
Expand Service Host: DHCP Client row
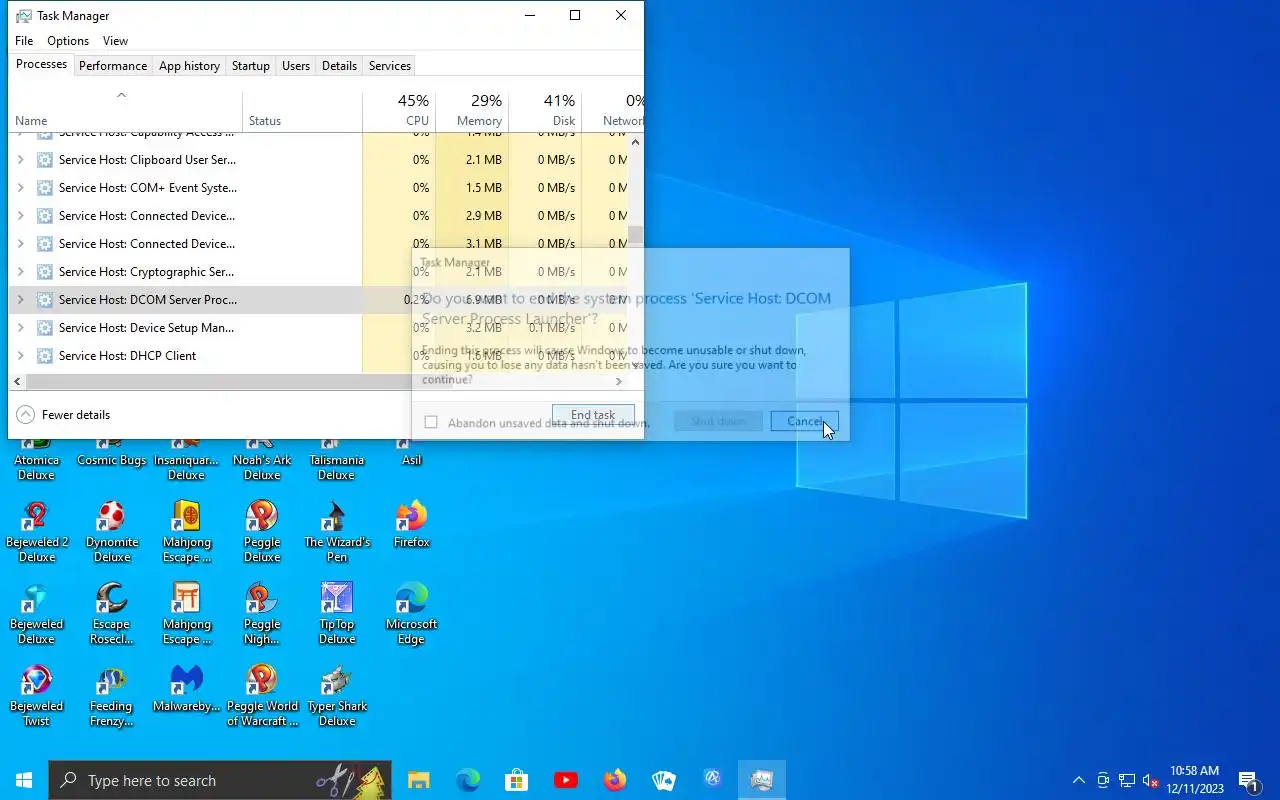[x=21, y=356]
